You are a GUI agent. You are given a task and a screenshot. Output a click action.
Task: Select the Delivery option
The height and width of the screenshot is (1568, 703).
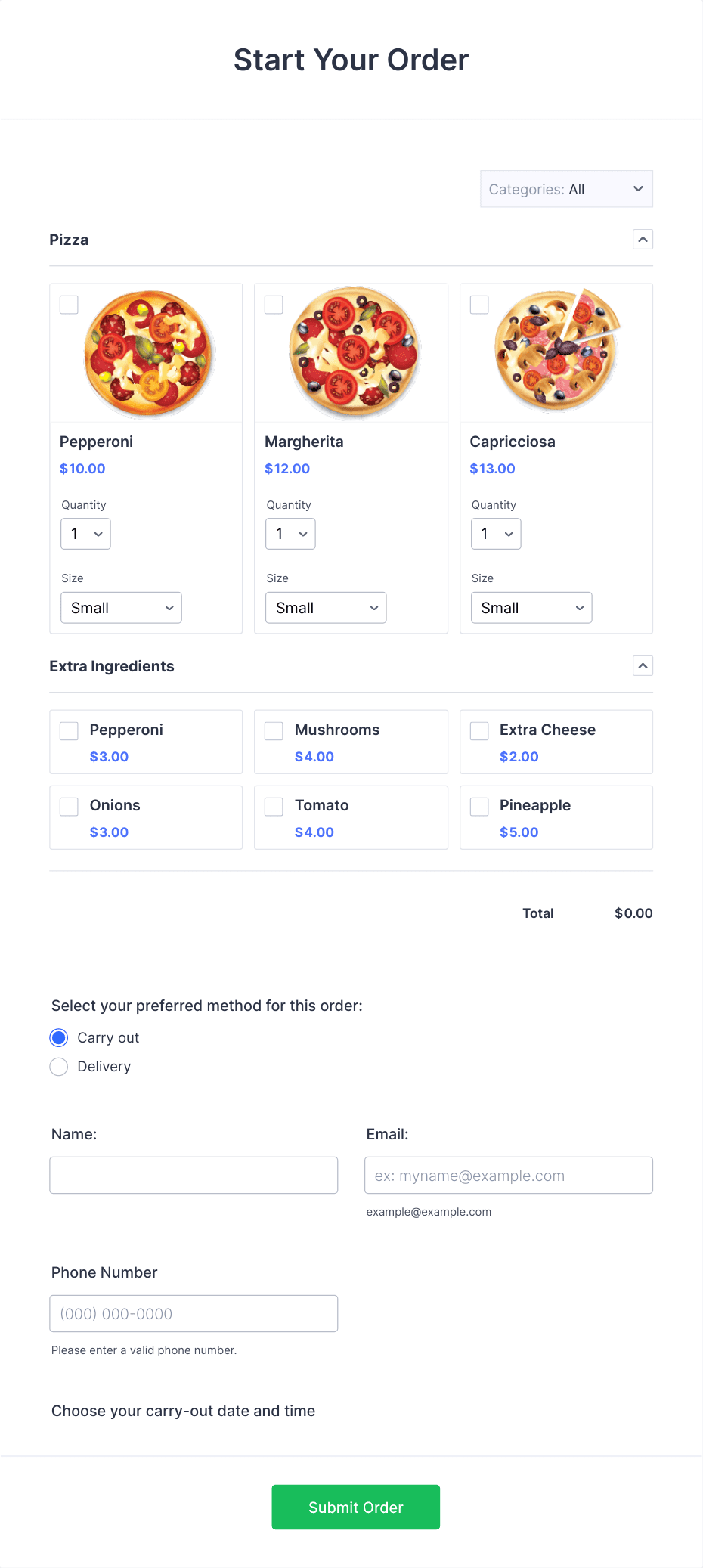point(58,1066)
